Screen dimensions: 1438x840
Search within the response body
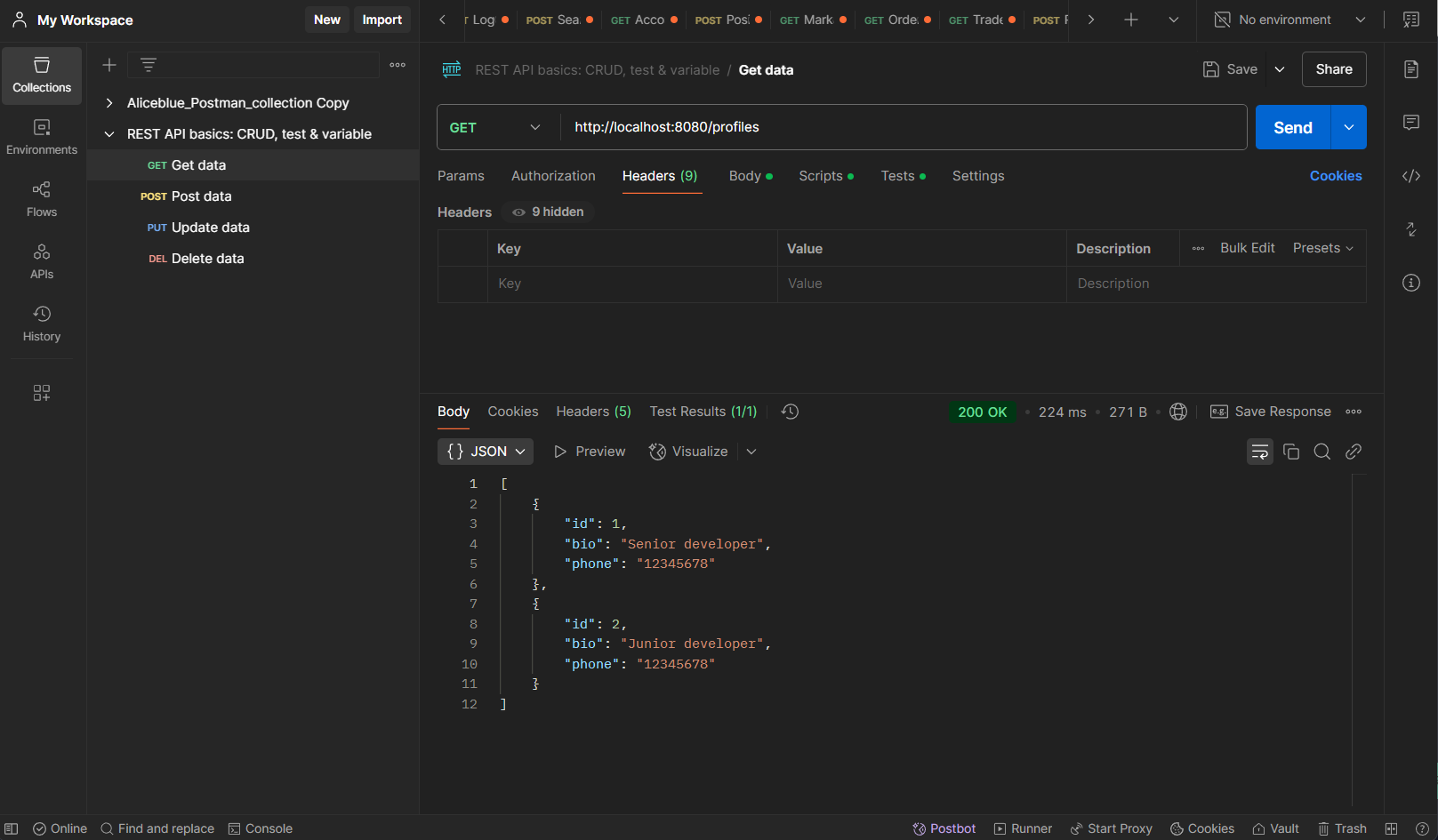pos(1322,452)
